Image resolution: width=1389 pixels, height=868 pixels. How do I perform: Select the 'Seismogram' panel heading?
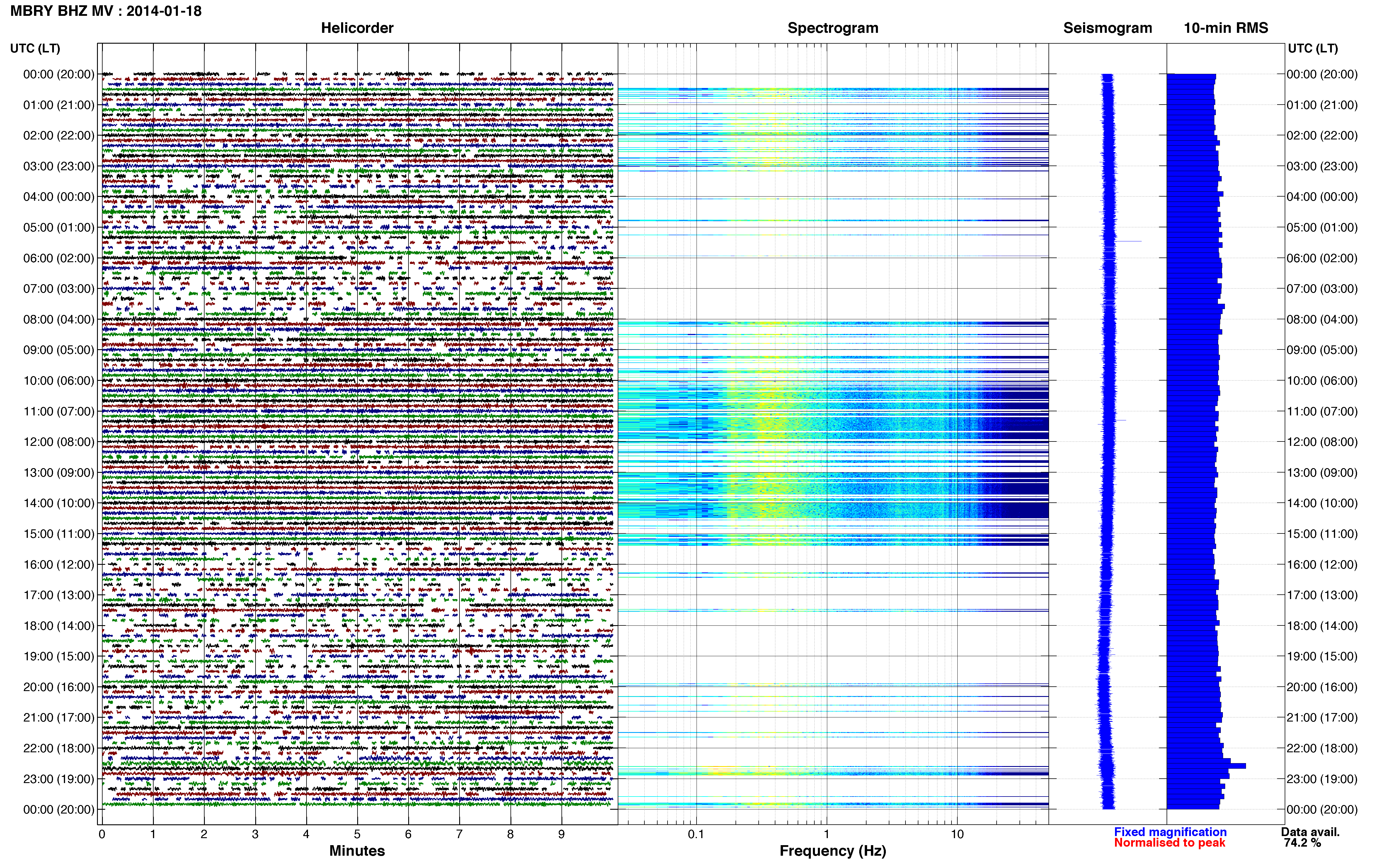pyautogui.click(x=1107, y=28)
